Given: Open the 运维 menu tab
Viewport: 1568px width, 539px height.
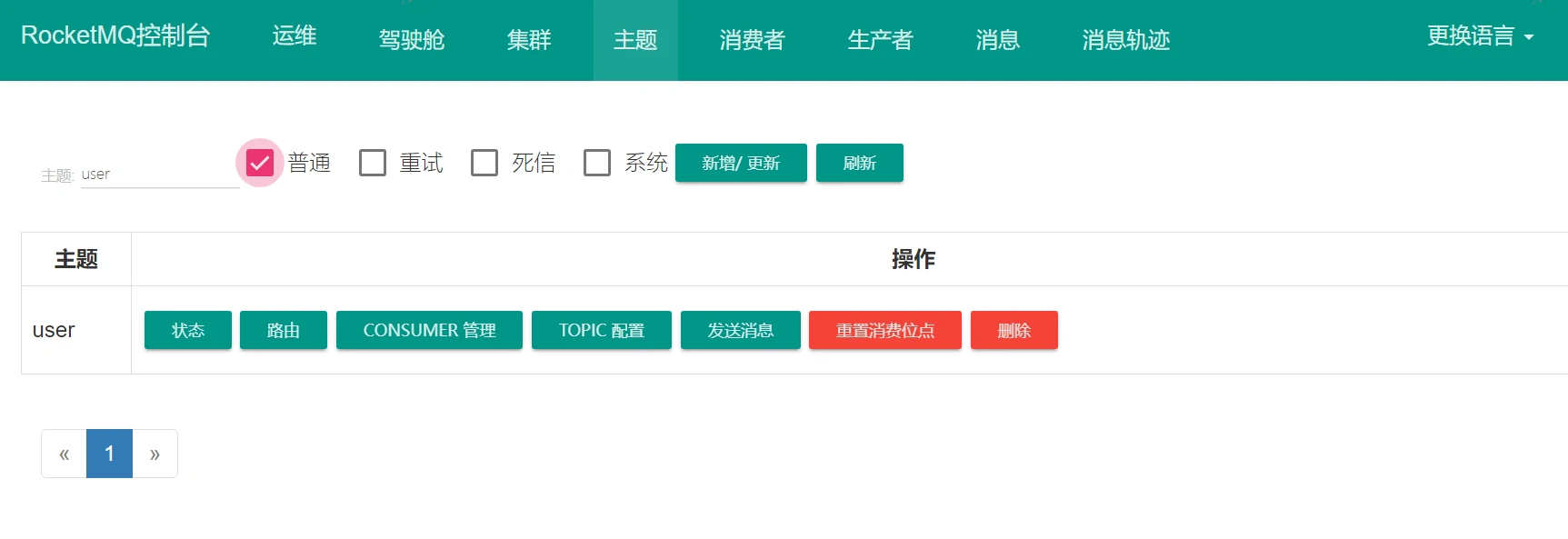Looking at the screenshot, I should tap(295, 36).
